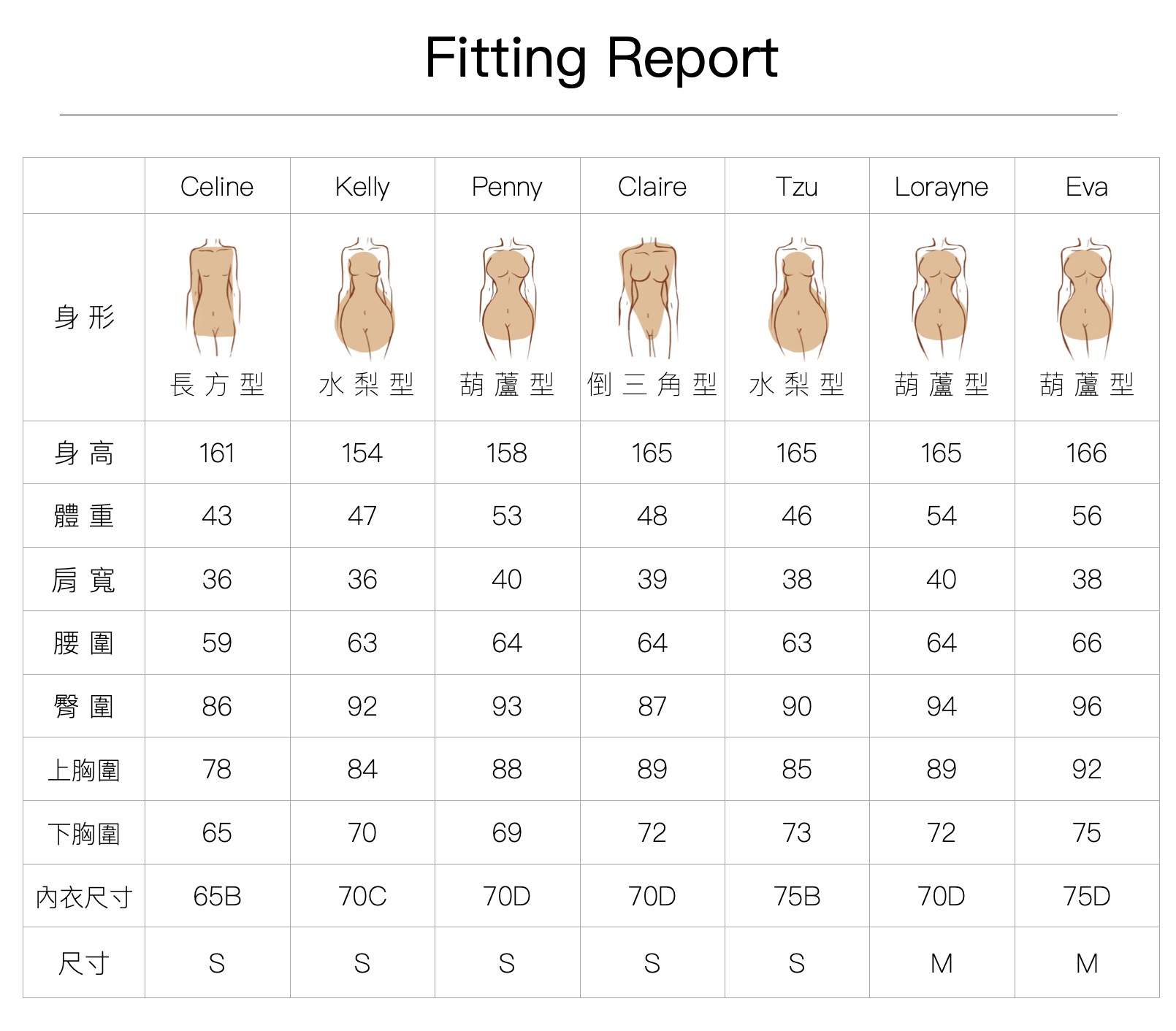This screenshot has height=1031, width=1176.
Task: Click Celine's waist value 59
Action: [217, 643]
